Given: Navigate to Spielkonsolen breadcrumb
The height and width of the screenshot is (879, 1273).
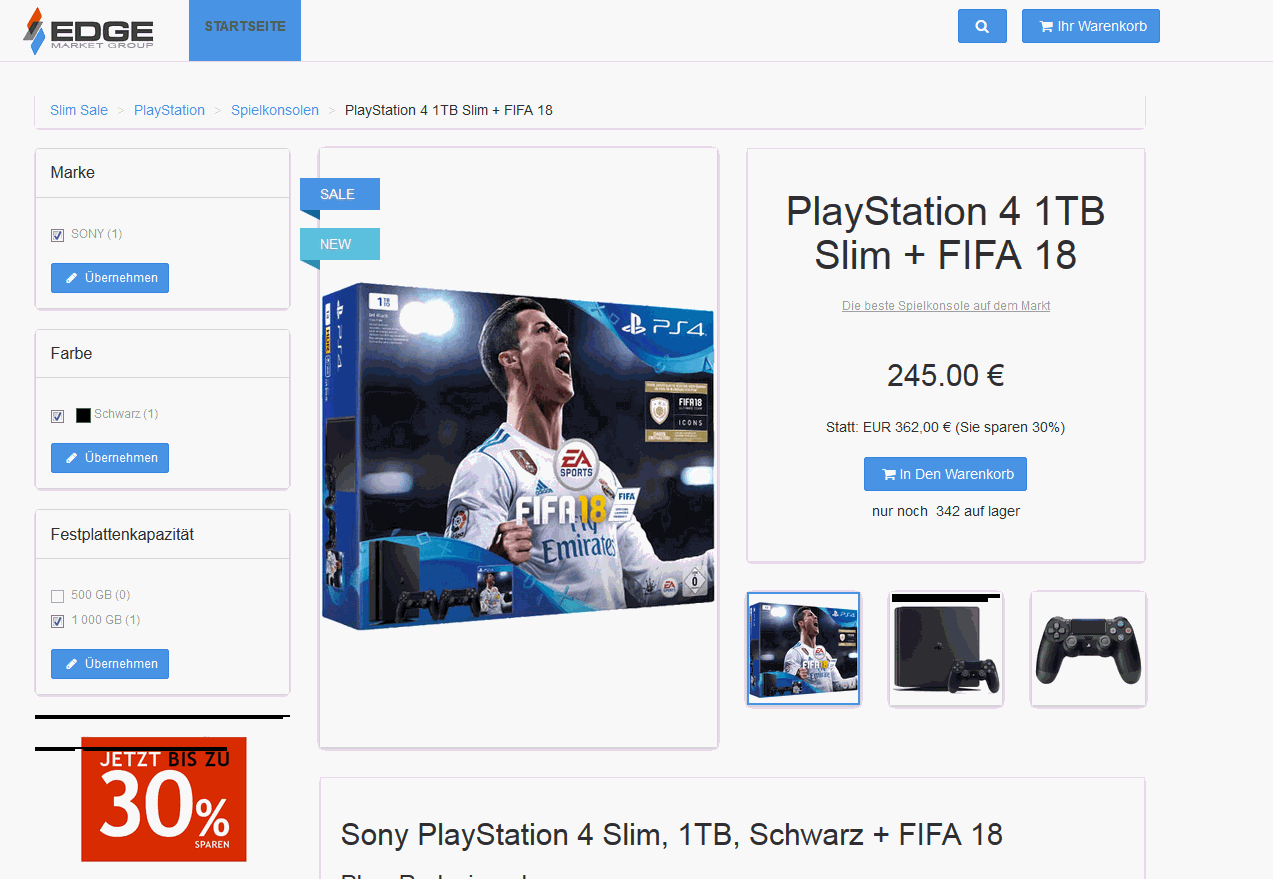Looking at the screenshot, I should click(275, 110).
